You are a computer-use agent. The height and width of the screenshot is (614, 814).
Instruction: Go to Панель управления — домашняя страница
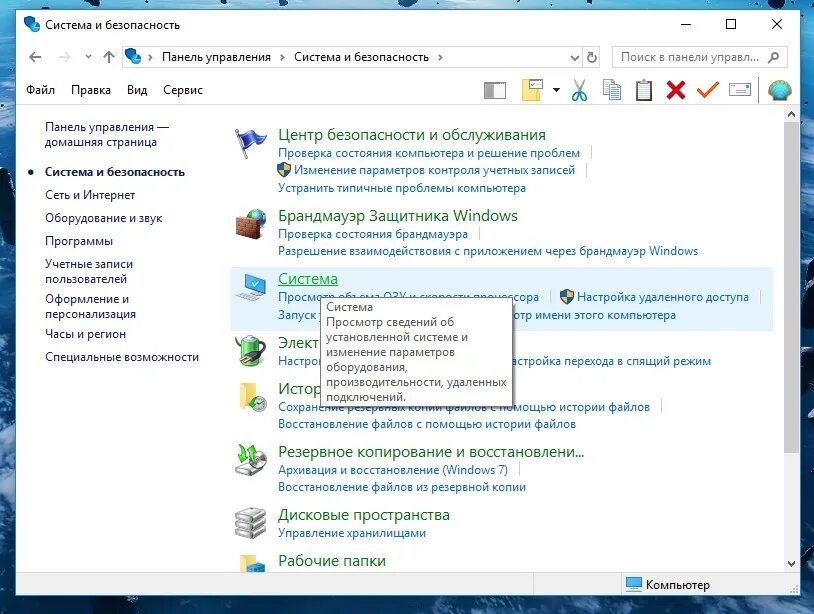coord(107,134)
